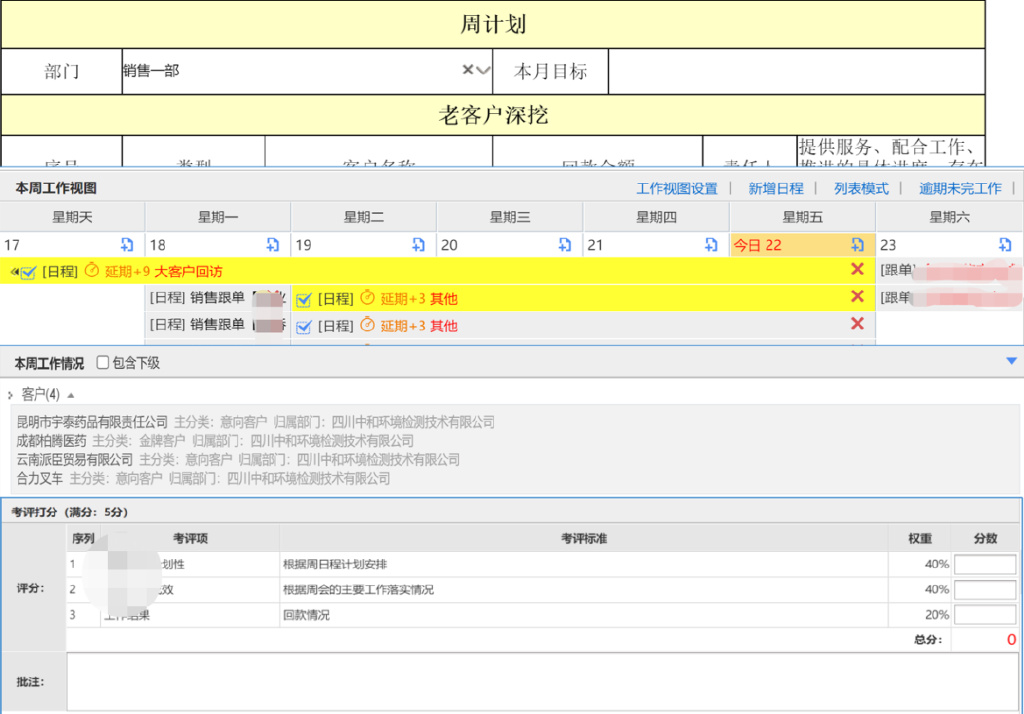Add schedule icon on today 22

pyautogui.click(x=857, y=245)
